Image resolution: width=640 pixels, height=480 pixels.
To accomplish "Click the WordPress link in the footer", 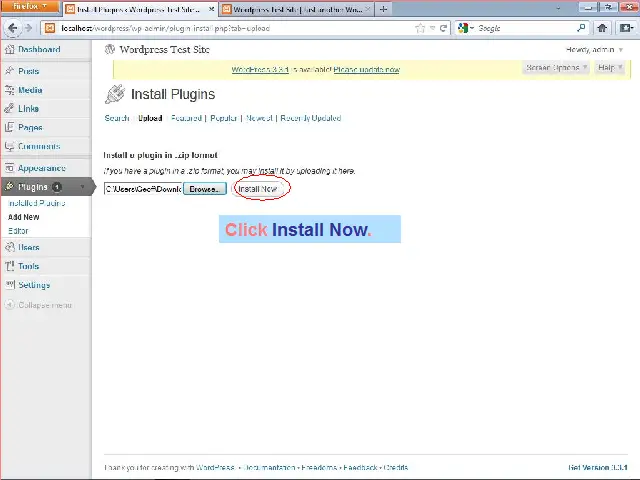I will pos(215,467).
